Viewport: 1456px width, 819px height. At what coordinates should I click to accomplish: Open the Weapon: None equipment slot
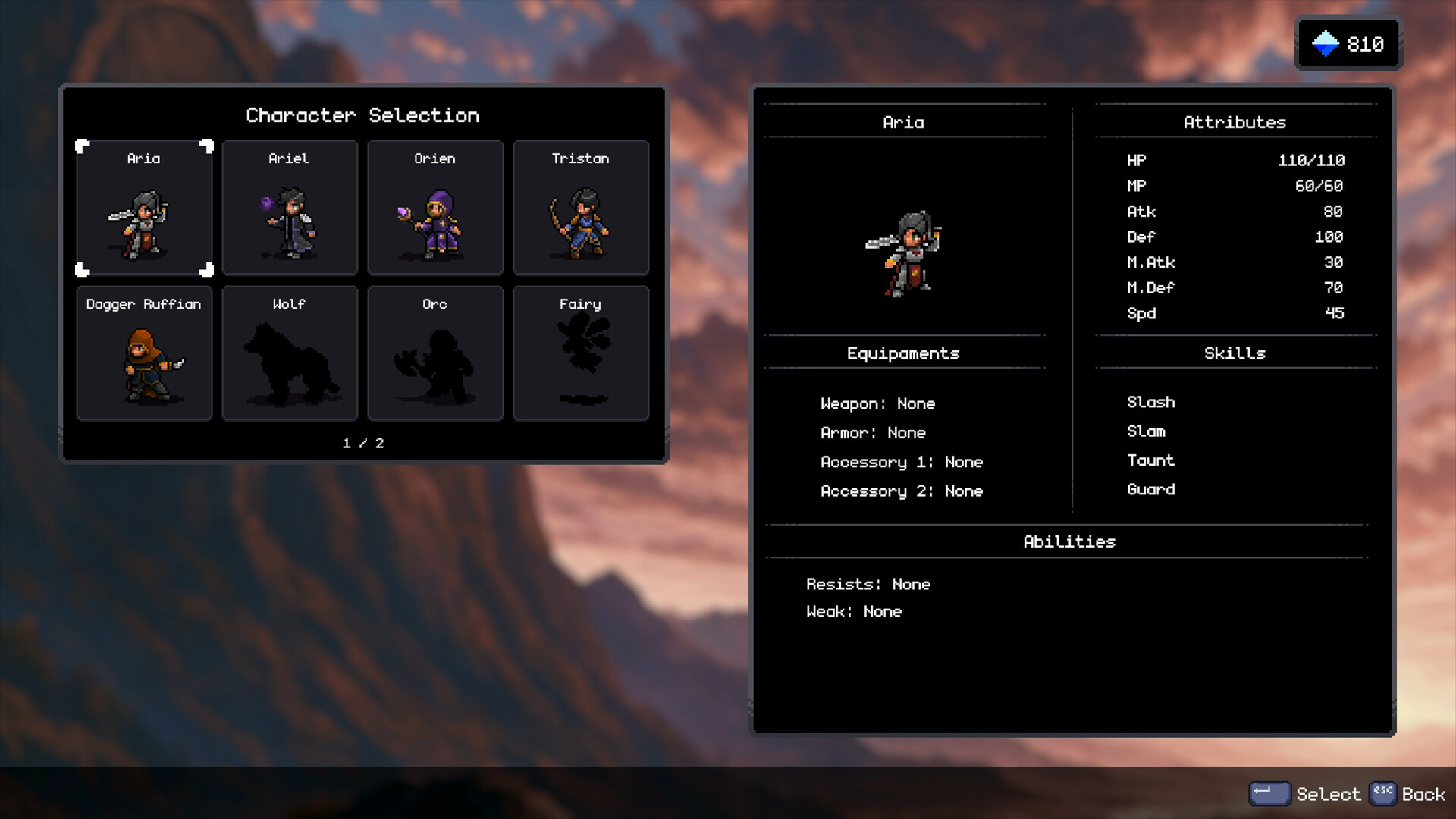878,403
